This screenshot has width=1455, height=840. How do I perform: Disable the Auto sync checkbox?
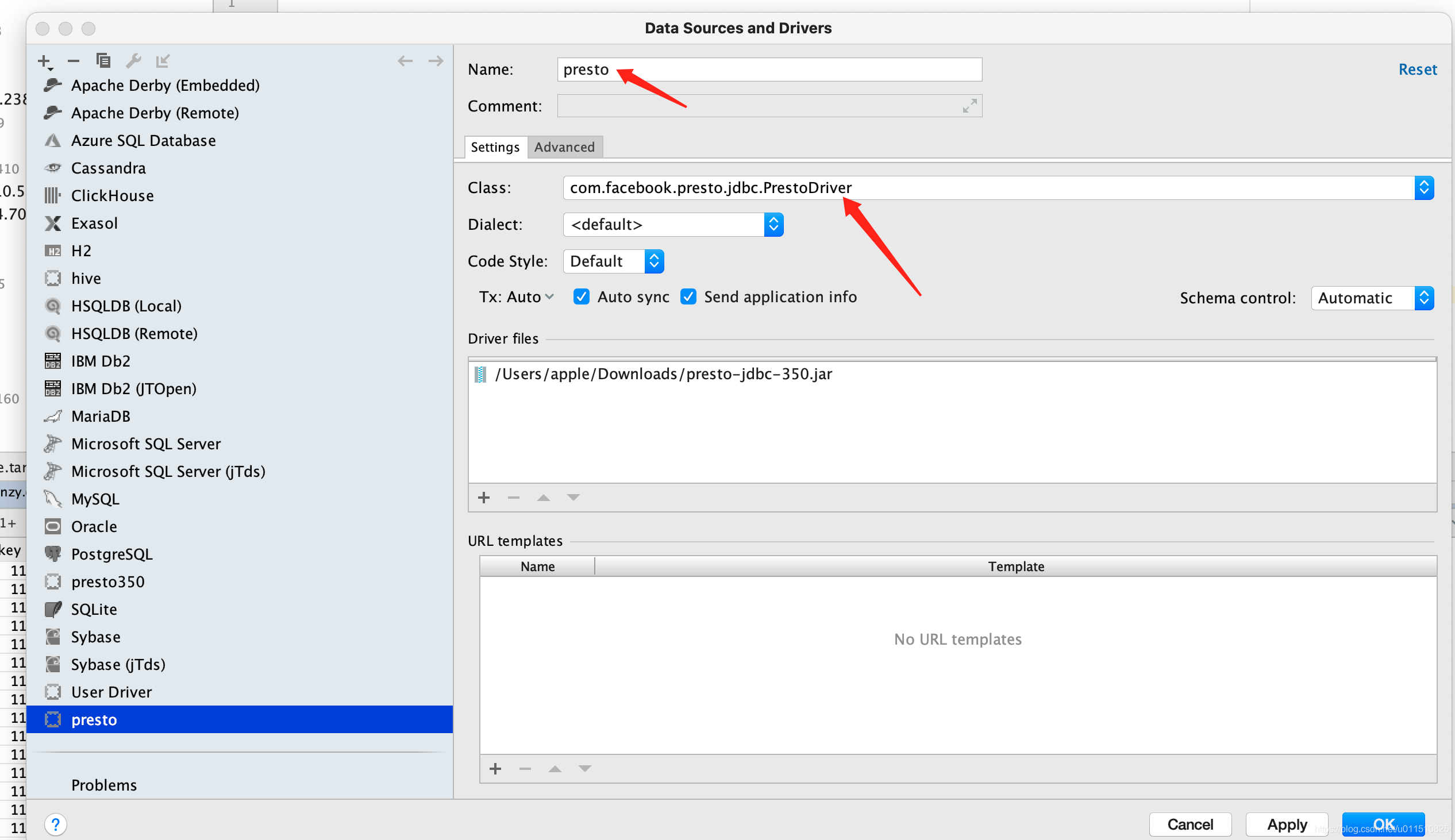click(581, 296)
